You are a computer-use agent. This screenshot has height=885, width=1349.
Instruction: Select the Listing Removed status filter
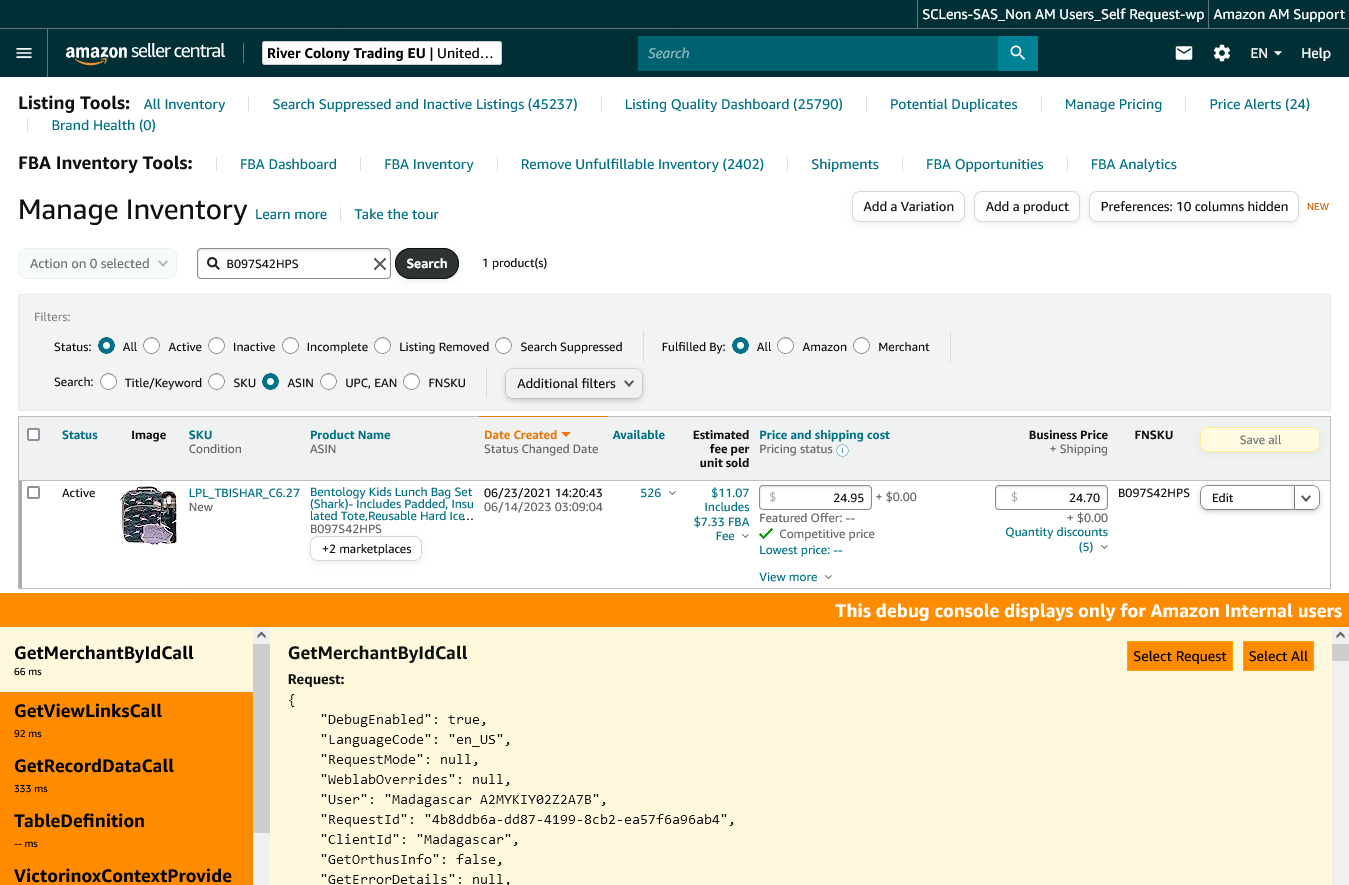(383, 346)
